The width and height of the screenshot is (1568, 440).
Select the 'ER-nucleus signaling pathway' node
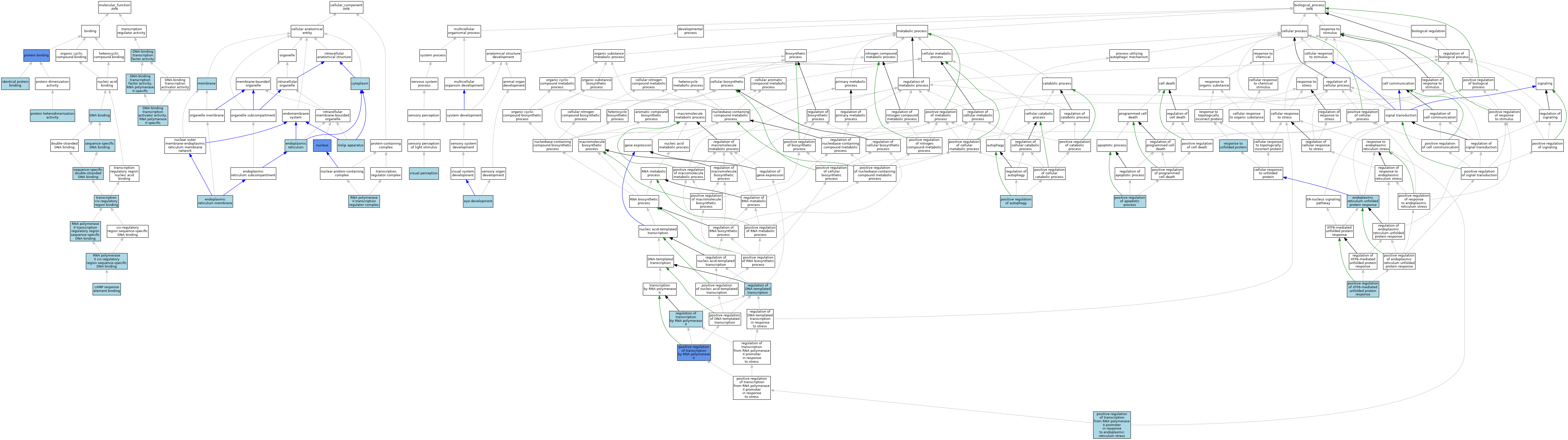(1323, 201)
